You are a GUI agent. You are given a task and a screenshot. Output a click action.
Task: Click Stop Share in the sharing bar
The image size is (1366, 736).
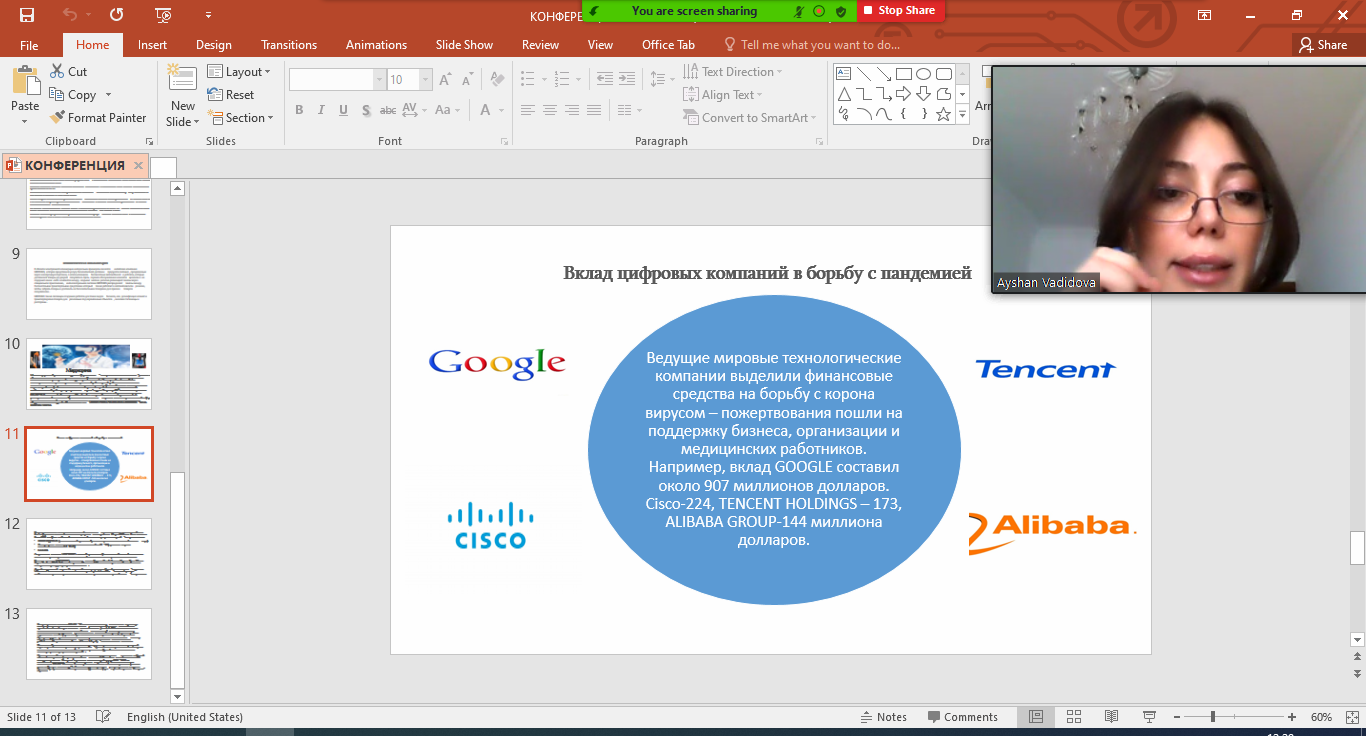[x=900, y=11]
